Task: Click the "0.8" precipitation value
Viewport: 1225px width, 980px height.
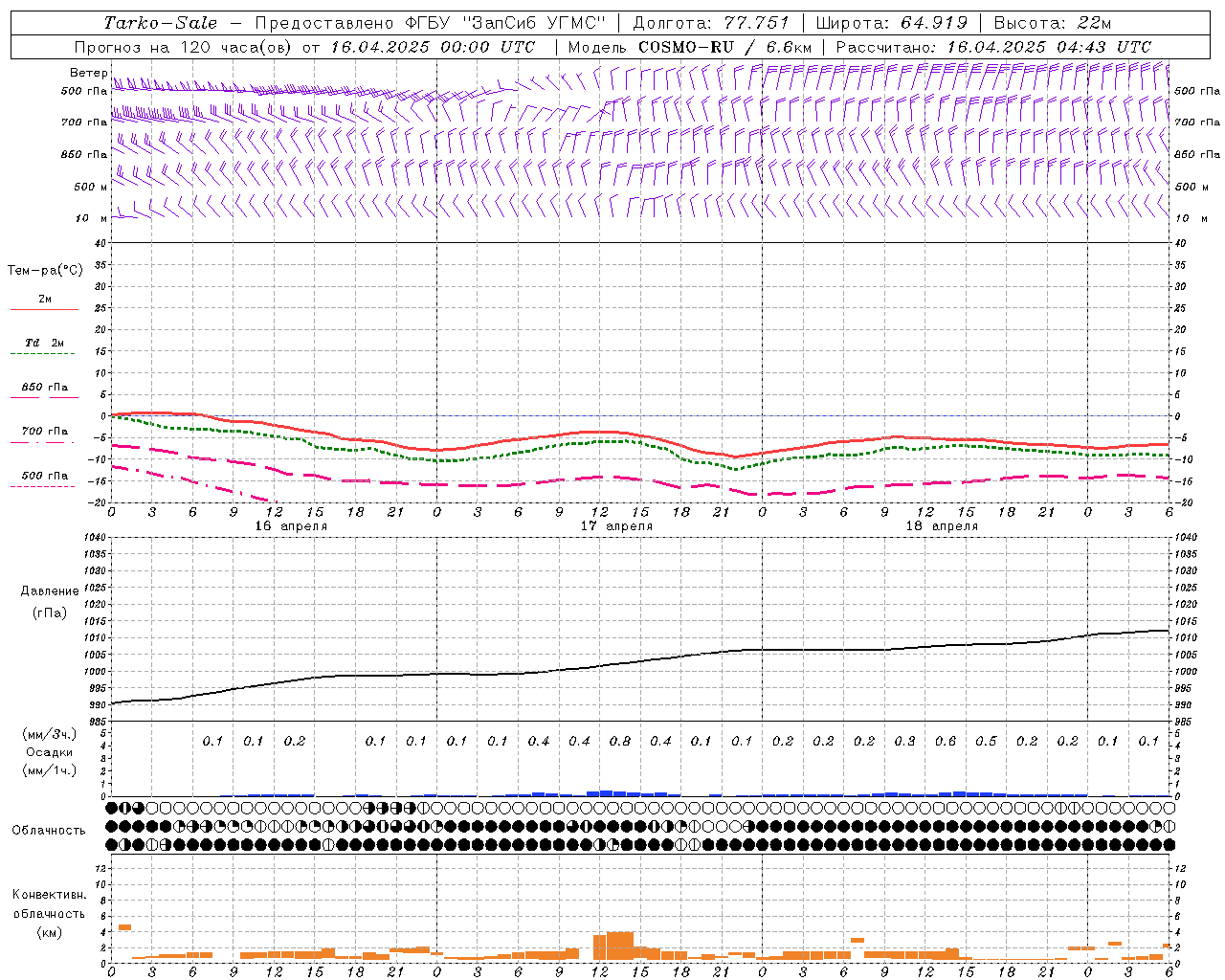Action: click(620, 741)
